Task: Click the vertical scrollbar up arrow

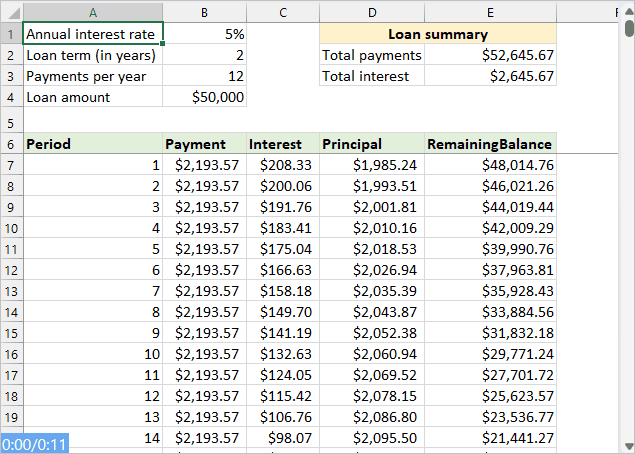Action: [628, 12]
